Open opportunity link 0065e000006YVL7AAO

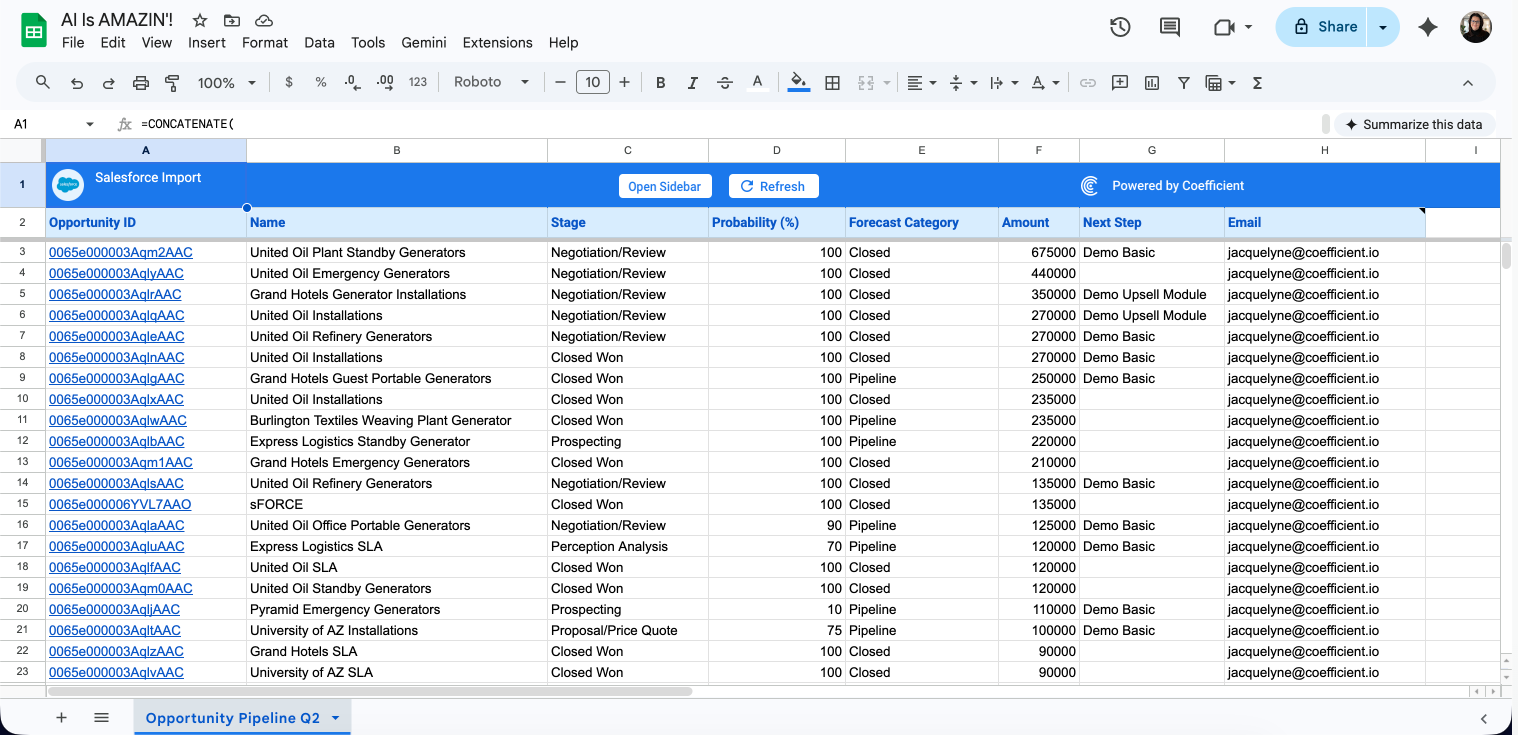120,504
